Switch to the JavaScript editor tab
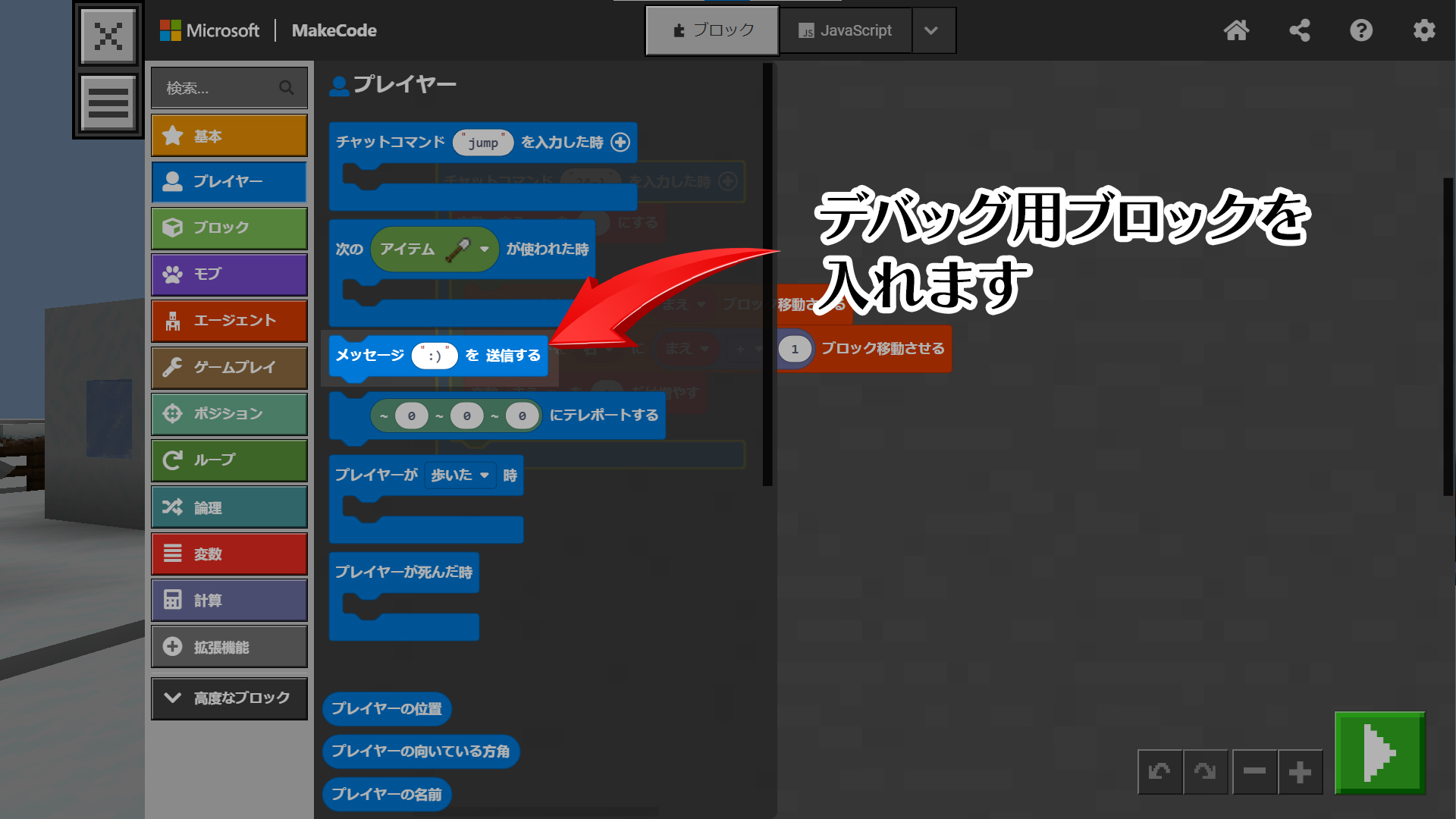The image size is (1456, 819). pyautogui.click(x=845, y=30)
